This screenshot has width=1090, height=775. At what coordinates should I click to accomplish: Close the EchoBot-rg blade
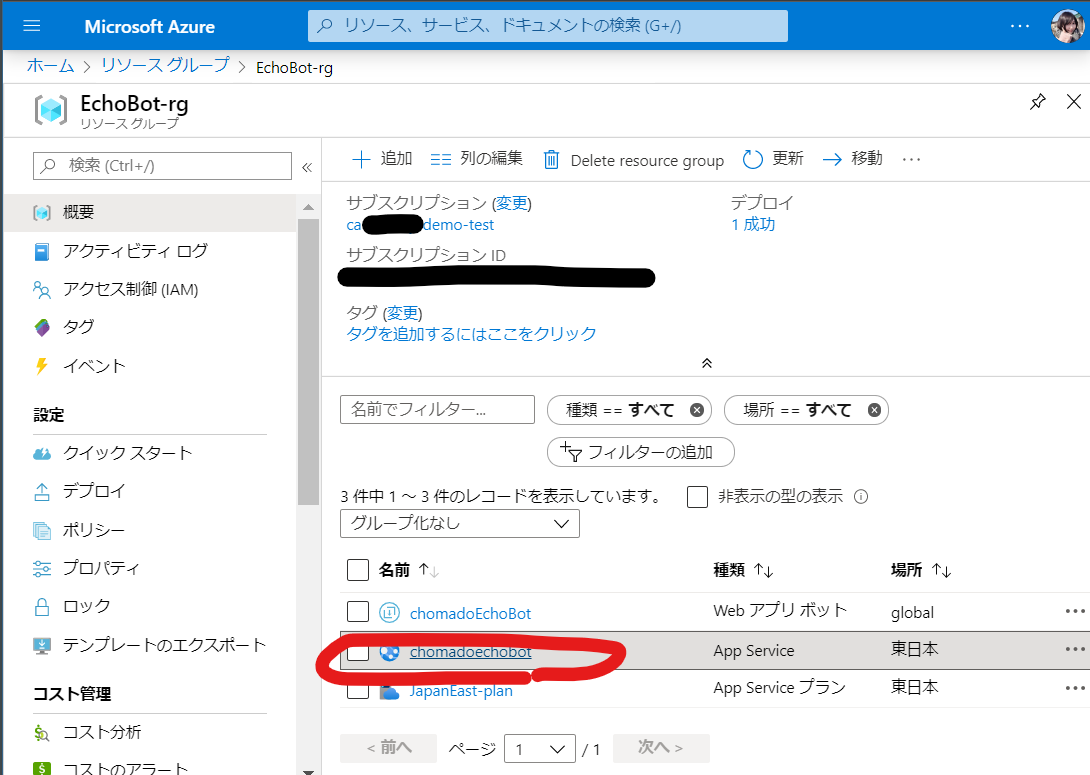pyautogui.click(x=1073, y=101)
